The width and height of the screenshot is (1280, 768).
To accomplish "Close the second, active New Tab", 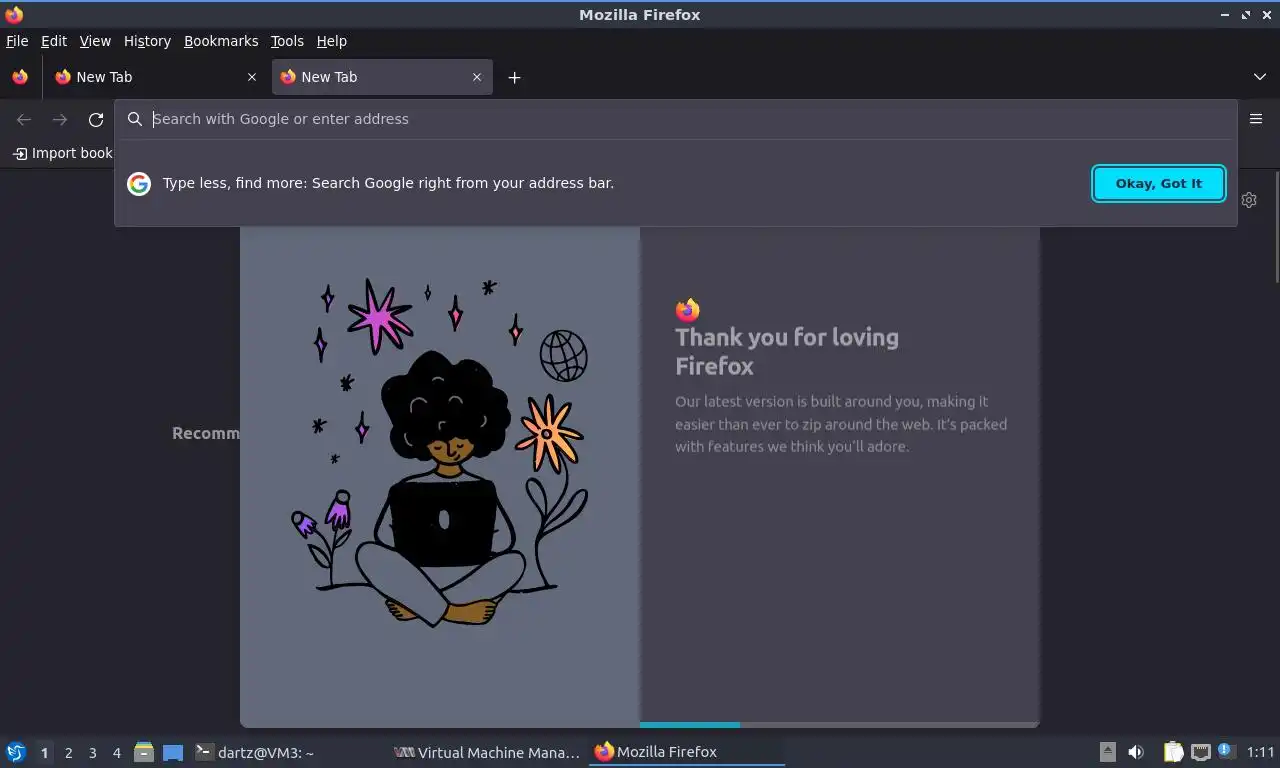I will pos(477,77).
